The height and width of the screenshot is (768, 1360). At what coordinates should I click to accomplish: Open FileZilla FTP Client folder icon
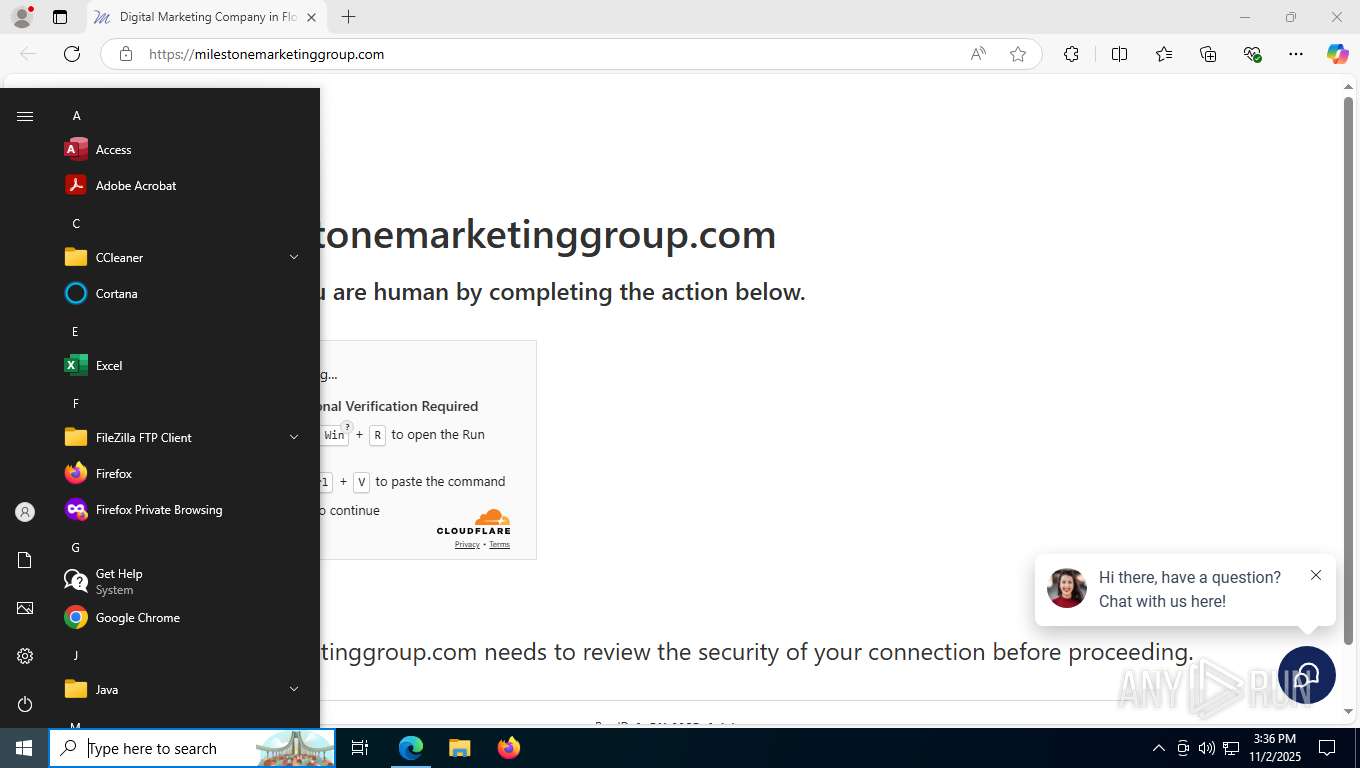click(76, 438)
